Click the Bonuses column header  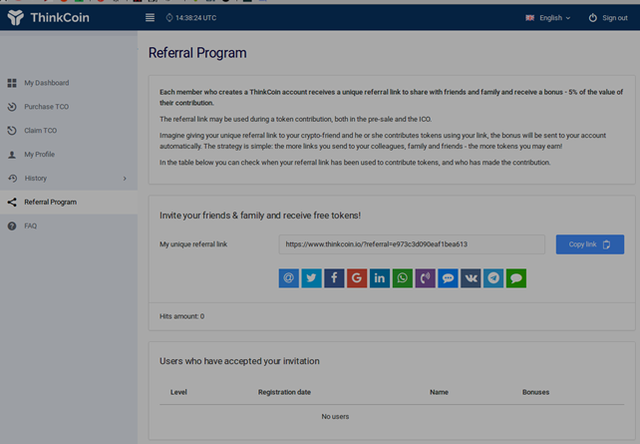[536, 392]
